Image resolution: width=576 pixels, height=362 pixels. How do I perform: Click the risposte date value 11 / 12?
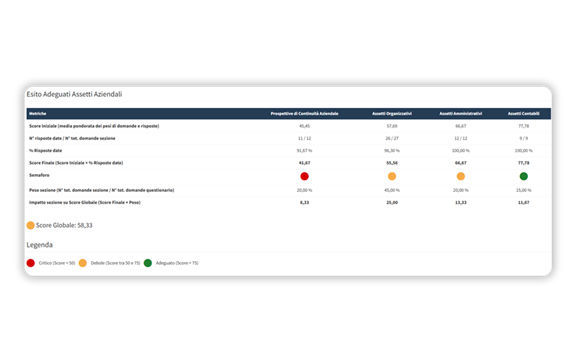click(x=305, y=138)
